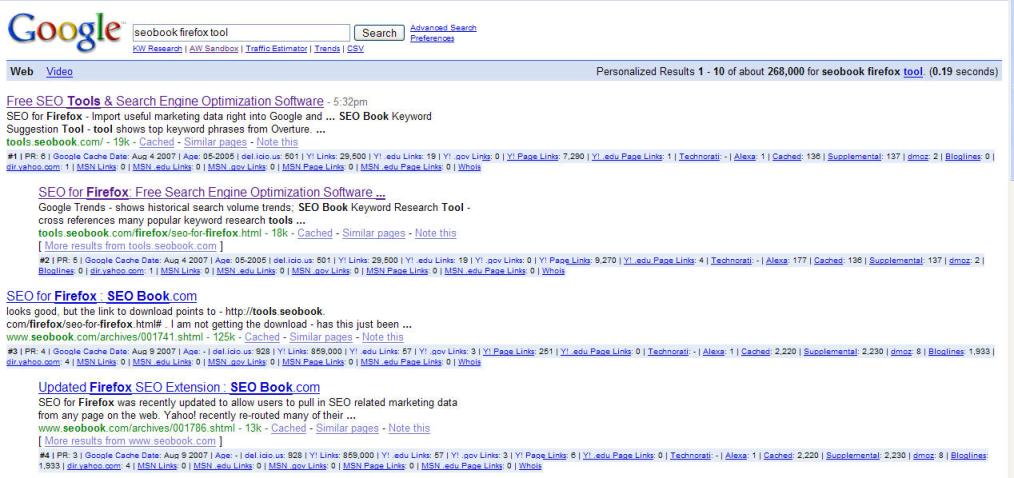Open 'Free SEO Tools & Search Engine Optimization Software' result
This screenshot has width=1014, height=478.
tap(165, 102)
